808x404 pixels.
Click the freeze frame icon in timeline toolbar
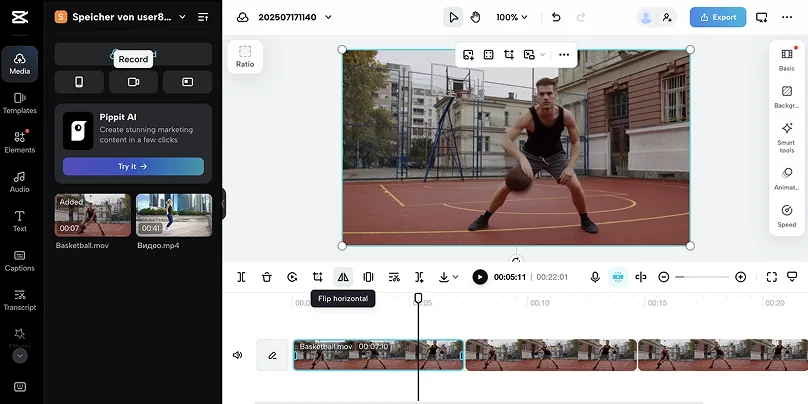(368, 277)
